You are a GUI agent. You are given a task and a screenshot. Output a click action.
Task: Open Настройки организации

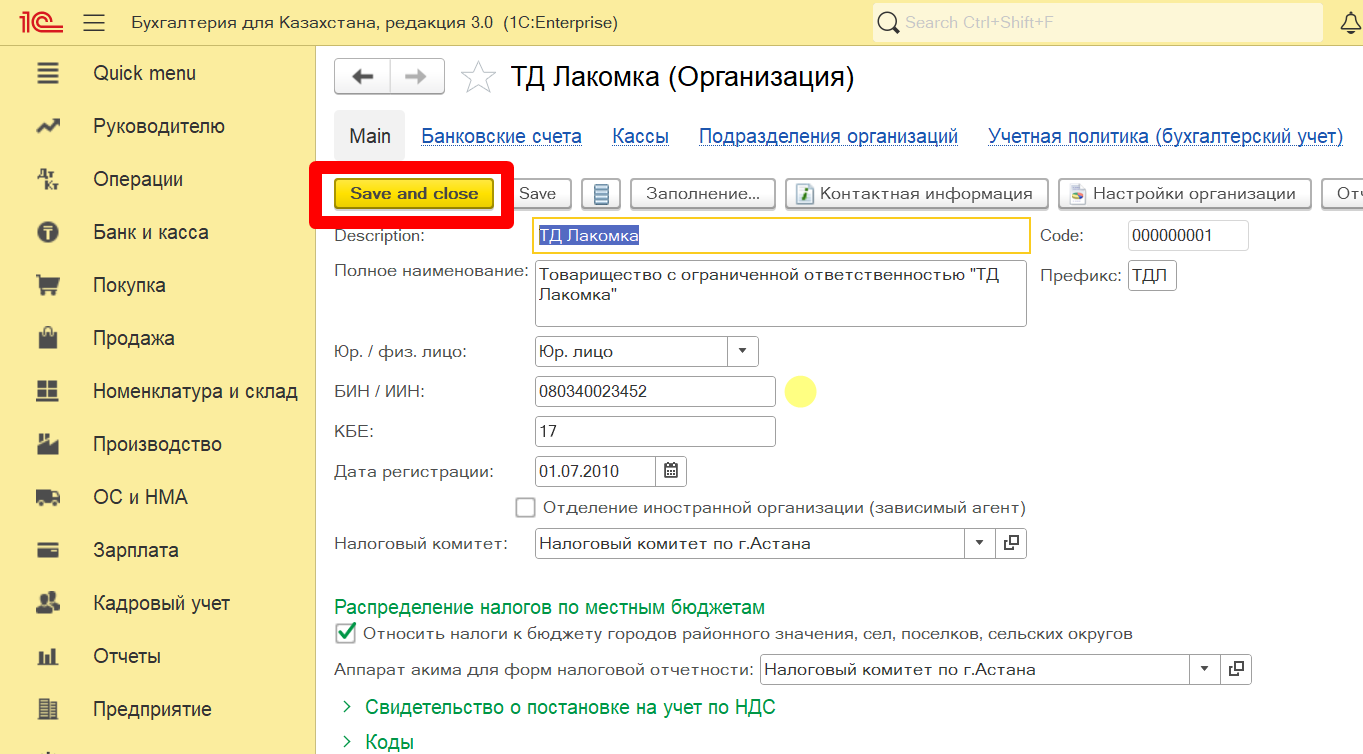pos(1184,194)
